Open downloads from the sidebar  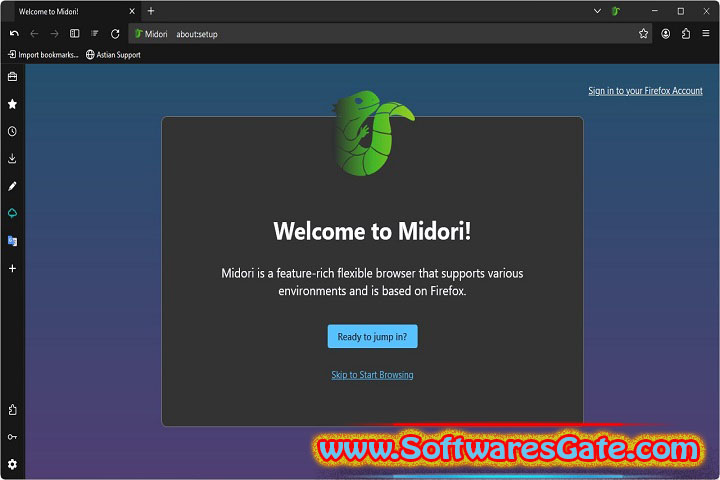coord(12,158)
